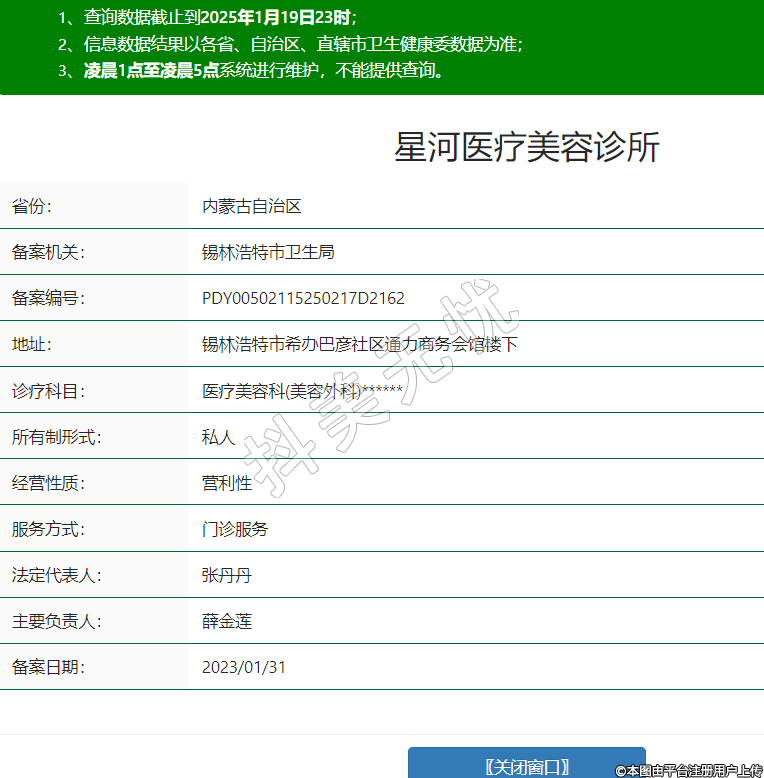Click the 备案机关 row label
The image size is (764, 778).
(48, 252)
